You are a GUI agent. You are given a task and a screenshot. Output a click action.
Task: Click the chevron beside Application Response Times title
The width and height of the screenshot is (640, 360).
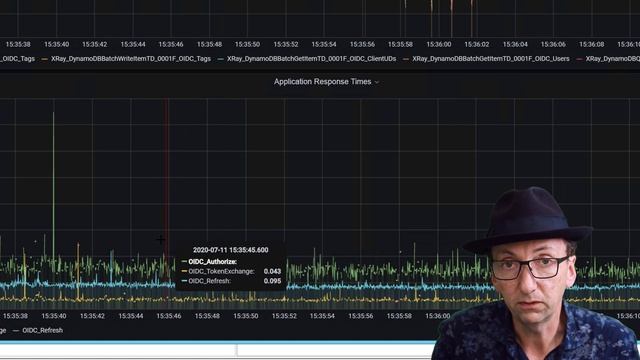tap(377, 82)
